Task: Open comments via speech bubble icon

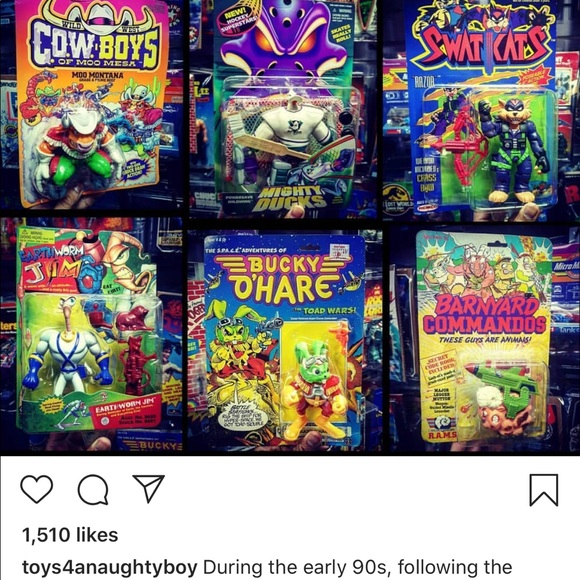Action: point(93,489)
